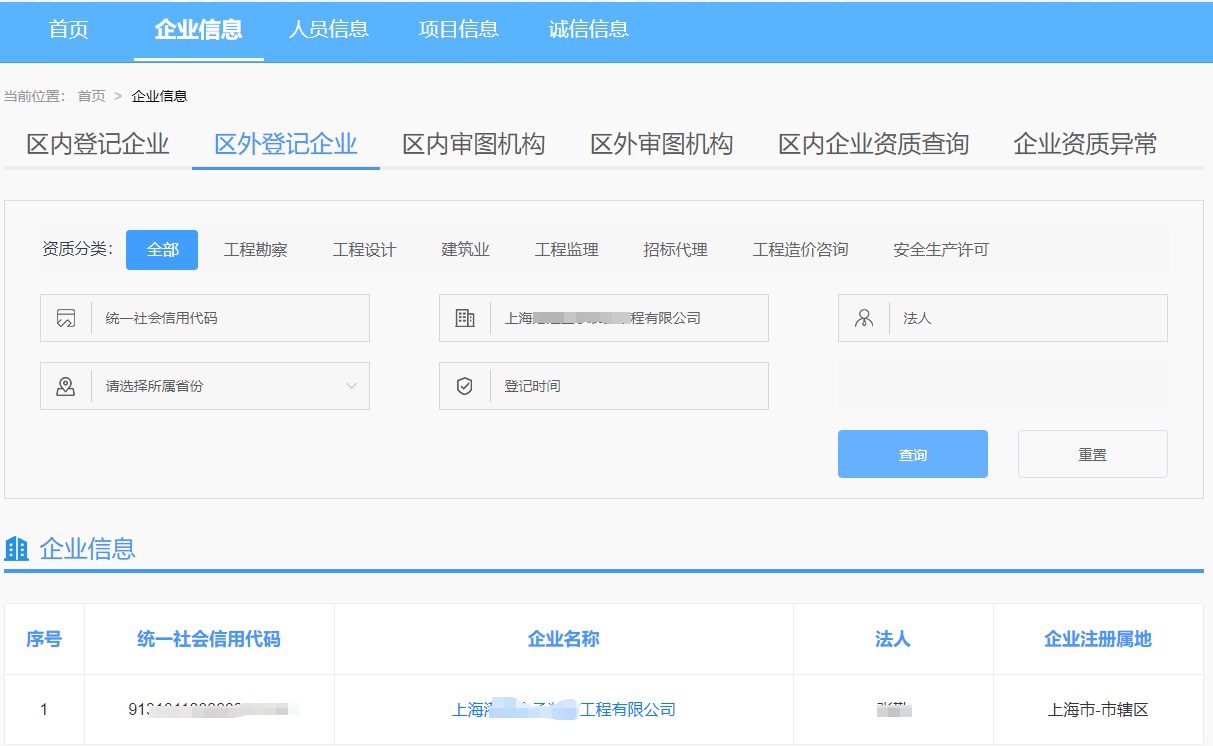Focus the 统一社会信用代码 input field
Viewport: 1213px width, 746px height.
(x=230, y=318)
